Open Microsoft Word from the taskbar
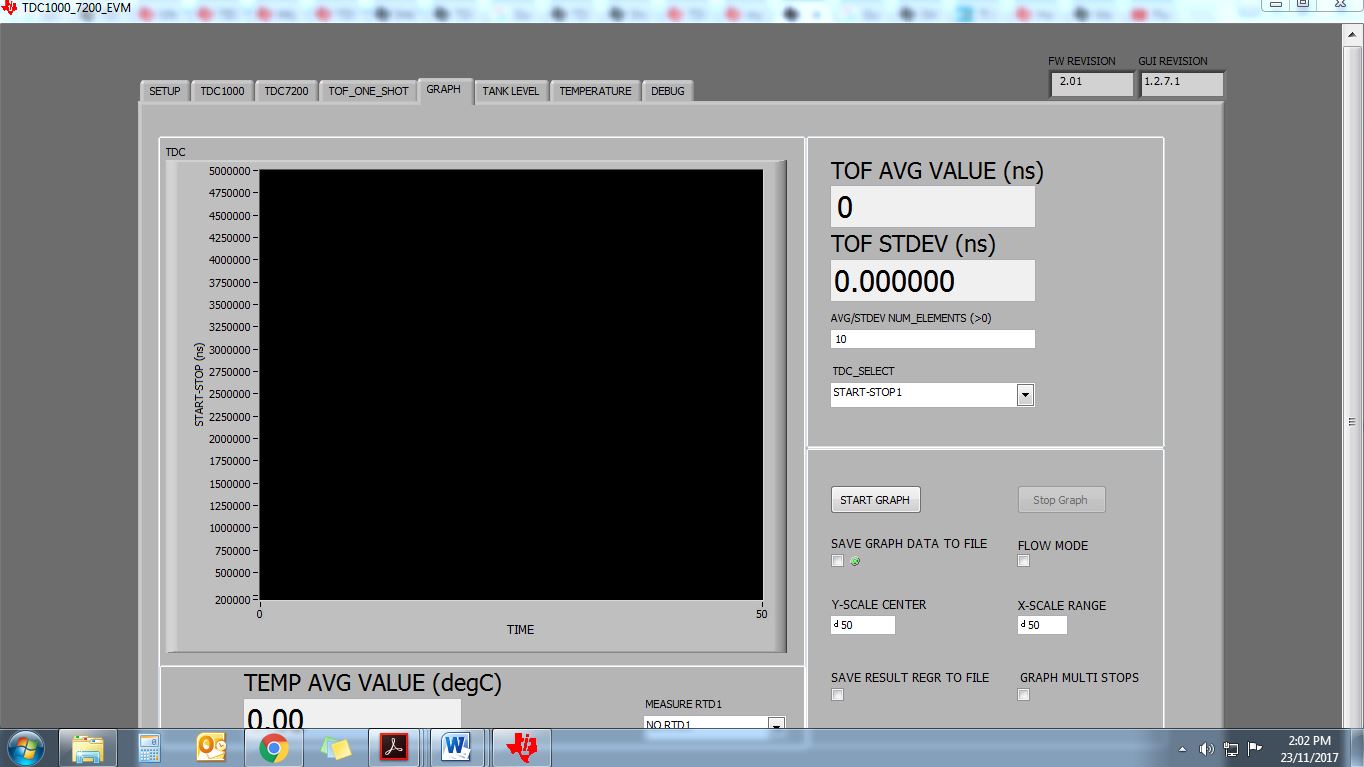 point(458,748)
